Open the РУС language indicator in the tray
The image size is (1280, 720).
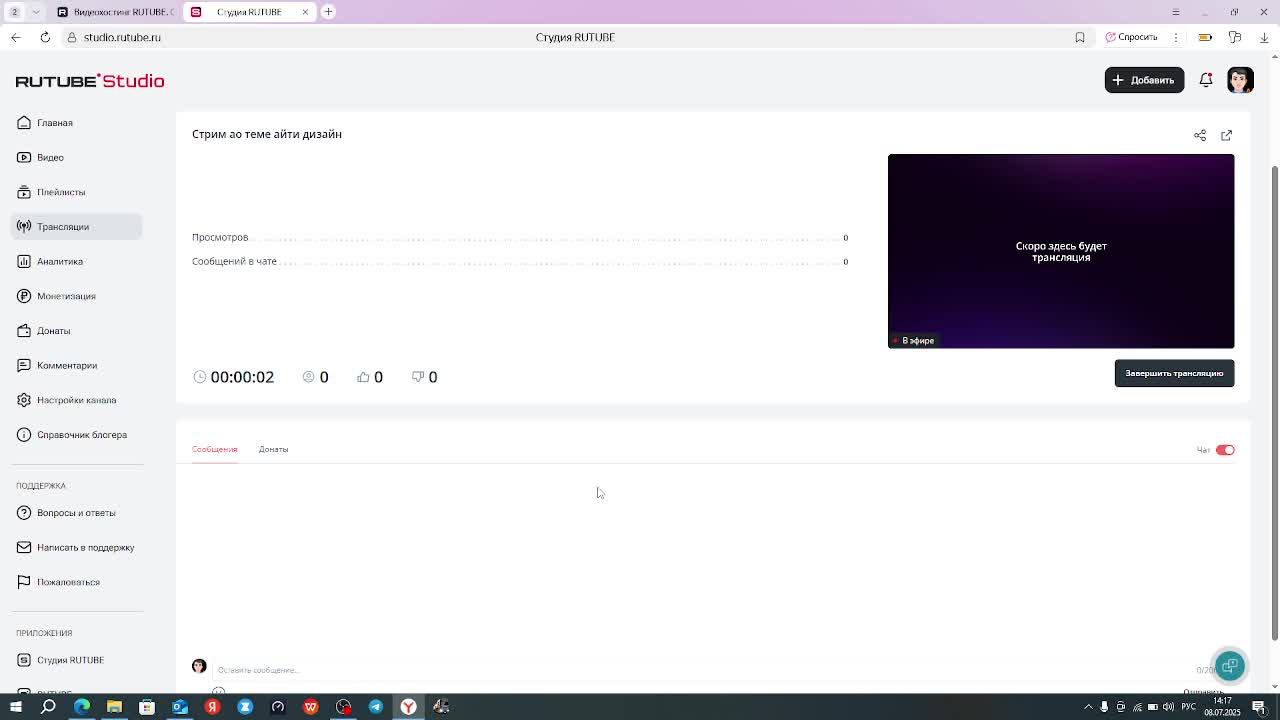pos(1189,707)
